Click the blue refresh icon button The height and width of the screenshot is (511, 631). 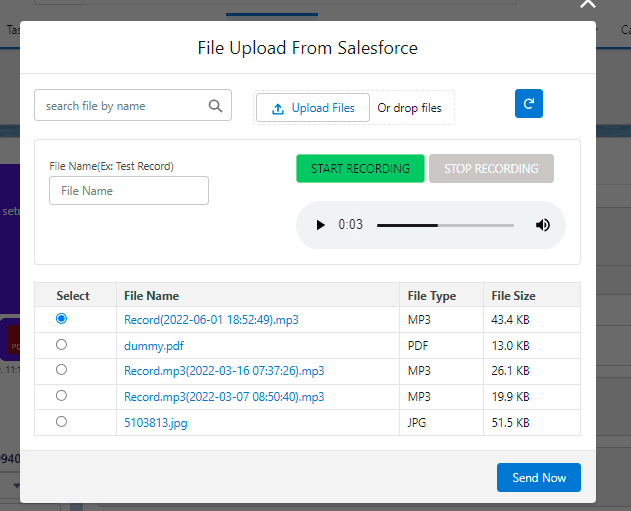528,104
